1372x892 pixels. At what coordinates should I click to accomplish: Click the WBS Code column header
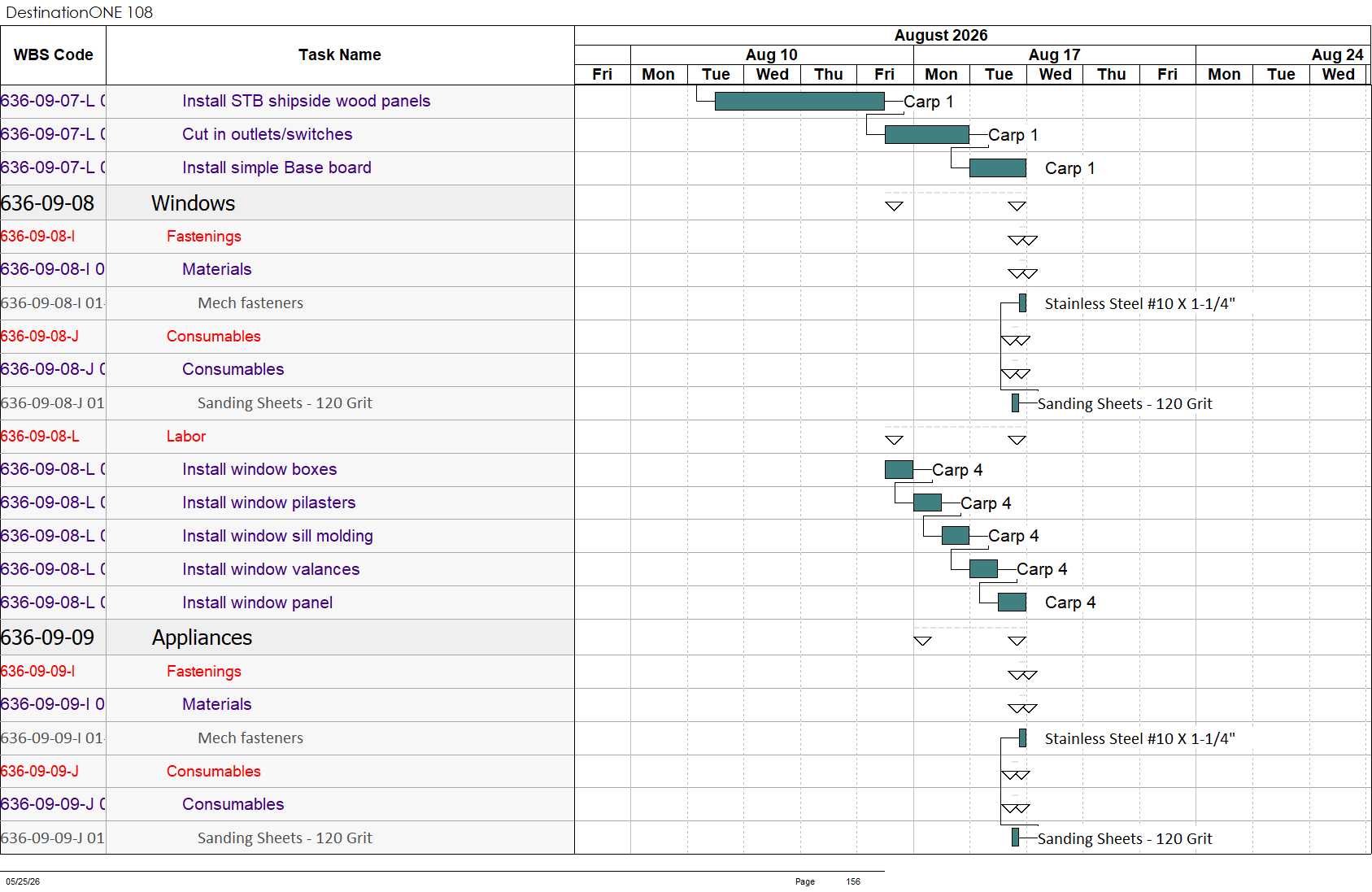coord(53,54)
